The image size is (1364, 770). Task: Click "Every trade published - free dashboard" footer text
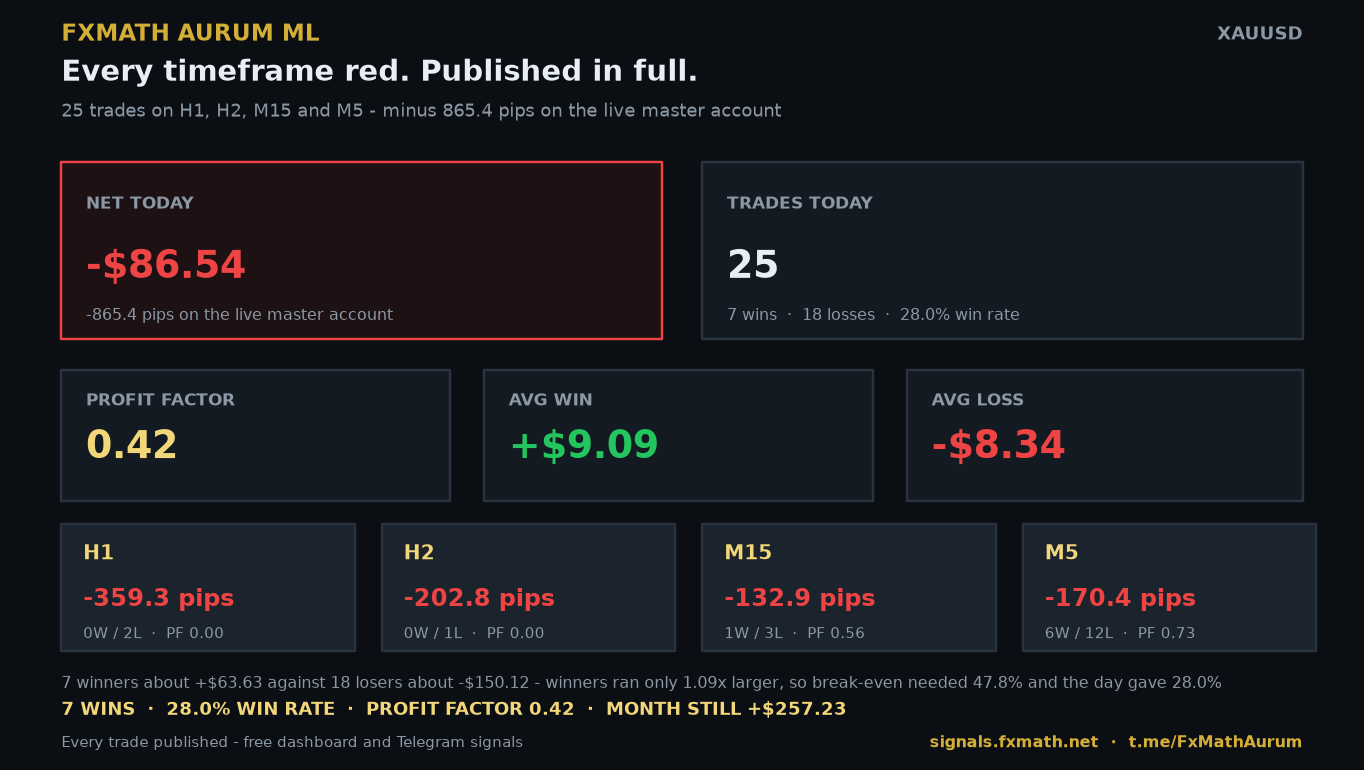click(292, 742)
